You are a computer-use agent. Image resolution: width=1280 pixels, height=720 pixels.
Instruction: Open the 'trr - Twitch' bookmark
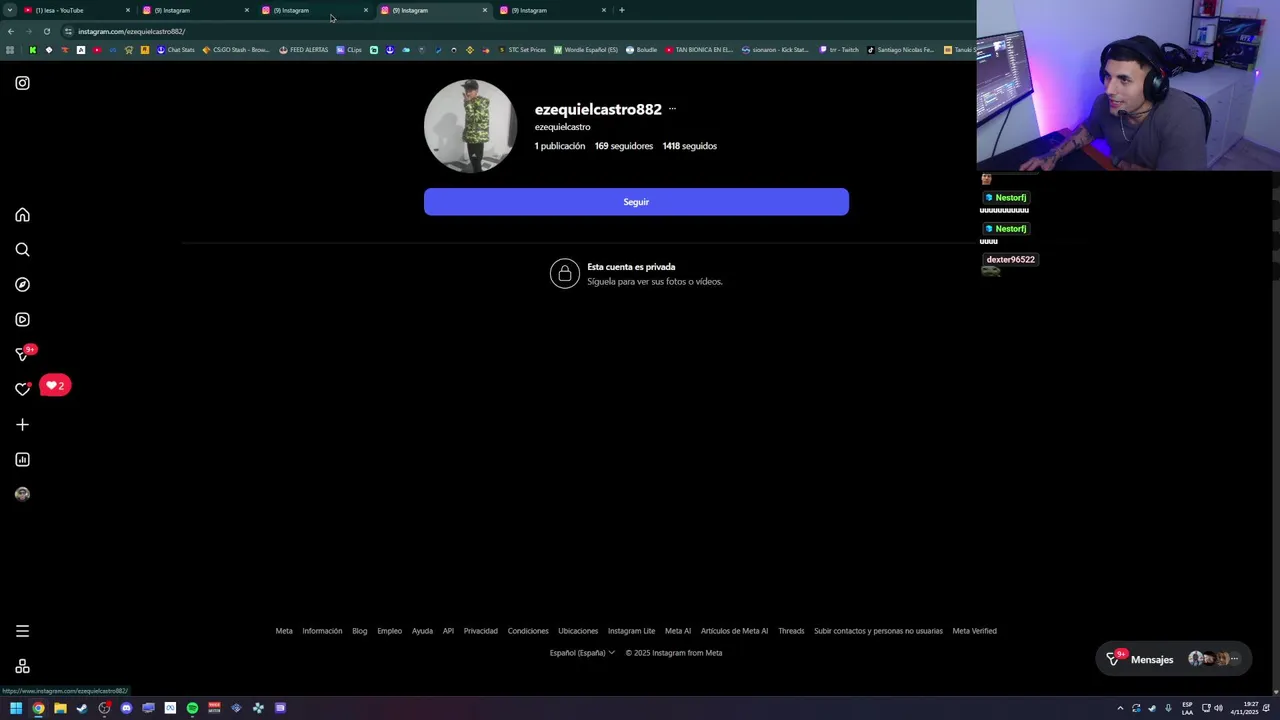pyautogui.click(x=838, y=50)
